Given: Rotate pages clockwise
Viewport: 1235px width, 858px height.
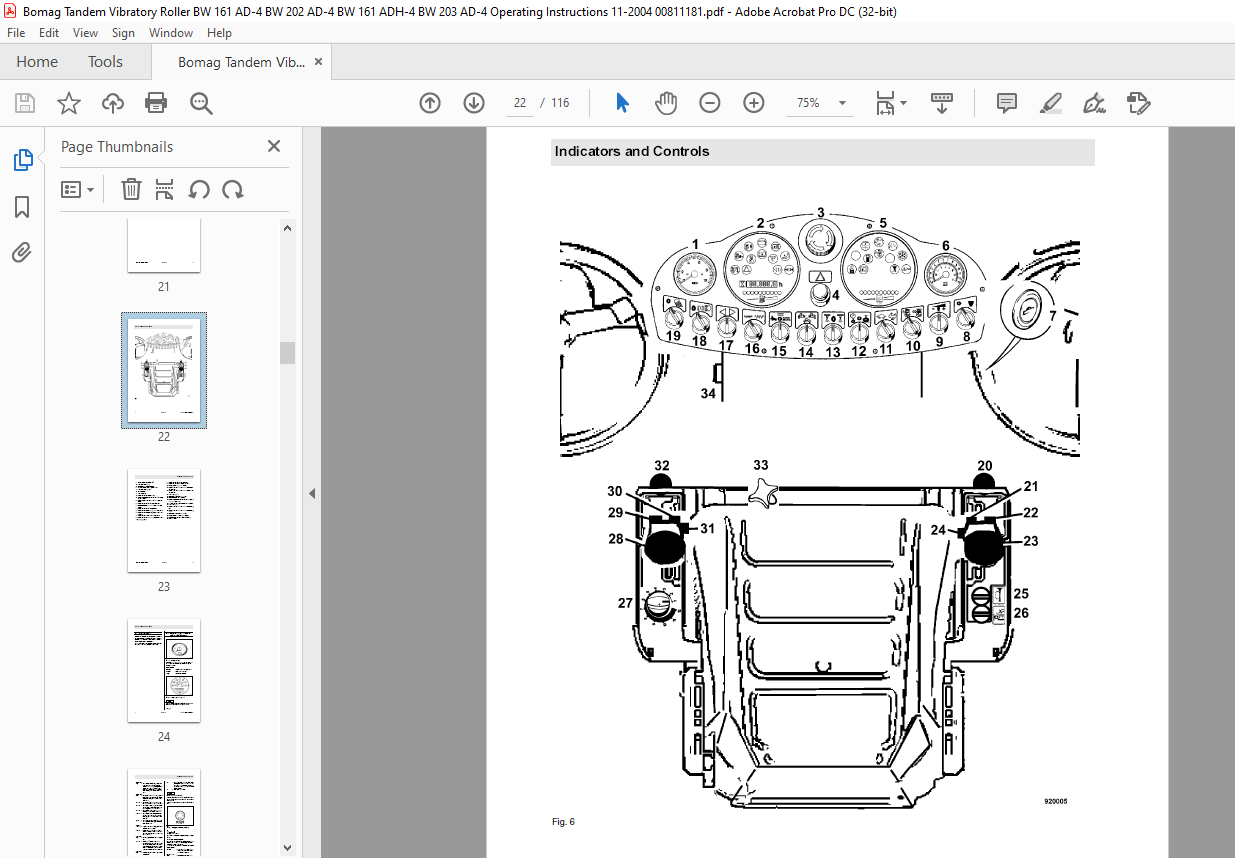Looking at the screenshot, I should click(x=233, y=189).
